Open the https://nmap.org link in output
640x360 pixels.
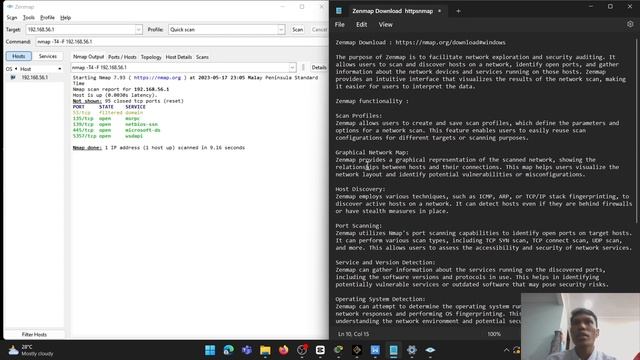pyautogui.click(x=157, y=78)
